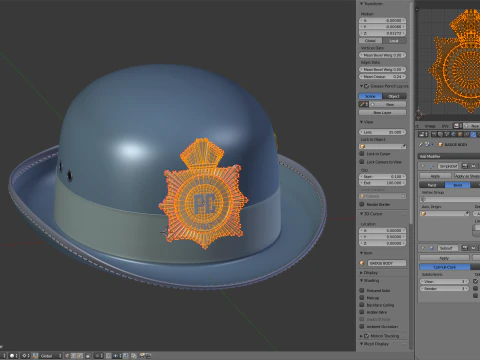The image size is (480, 360).
Task: Adjust Subdivisions View level slider
Action: tap(444, 282)
